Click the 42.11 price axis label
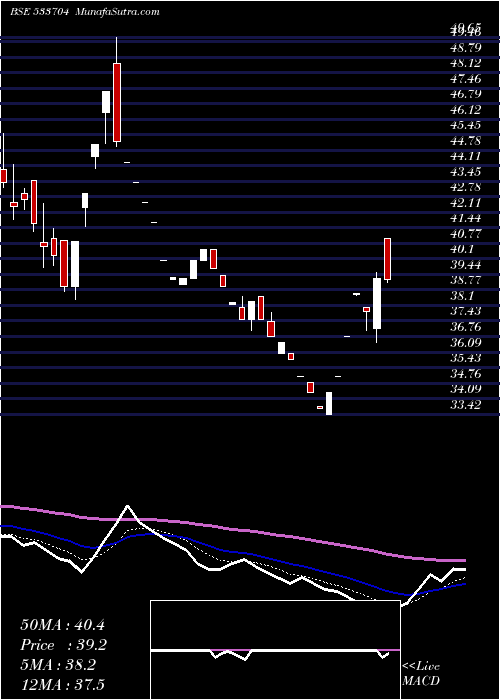 [x=466, y=203]
